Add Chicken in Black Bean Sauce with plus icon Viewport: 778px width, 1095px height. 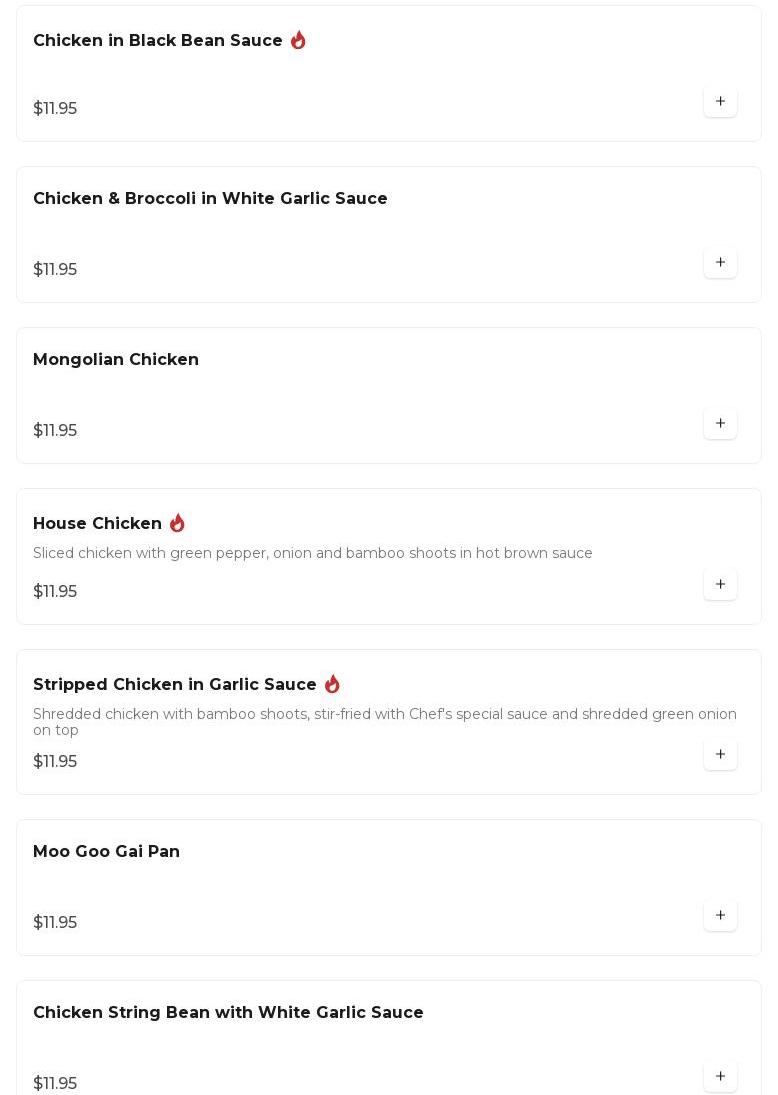[x=720, y=101]
